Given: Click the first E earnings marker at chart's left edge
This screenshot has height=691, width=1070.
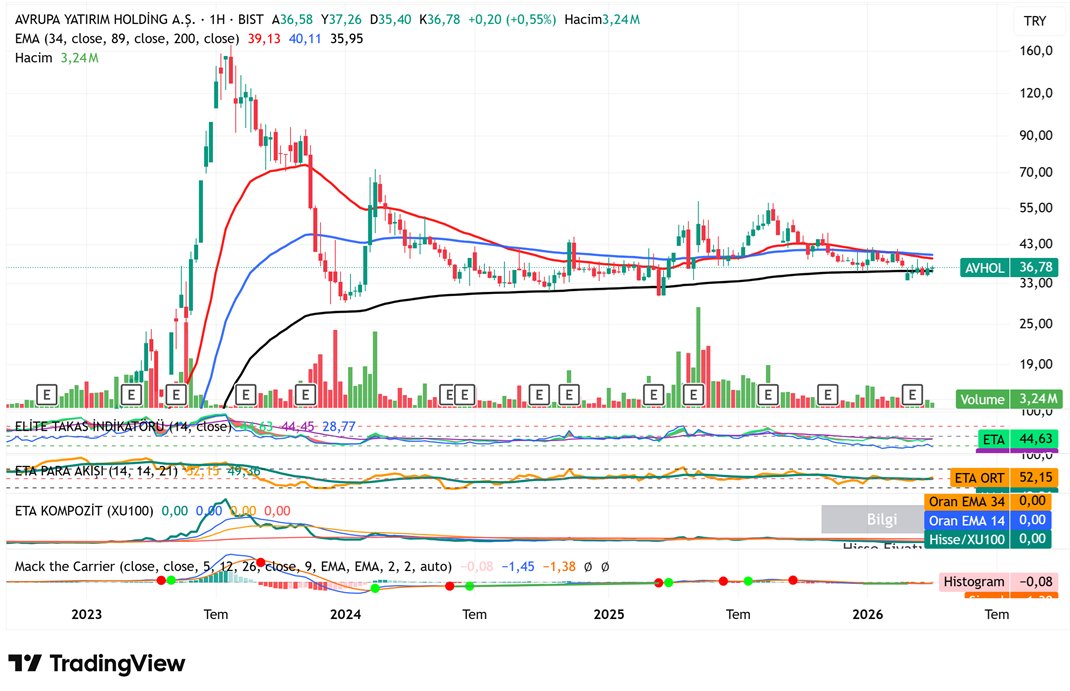Looking at the screenshot, I should 47,394.
